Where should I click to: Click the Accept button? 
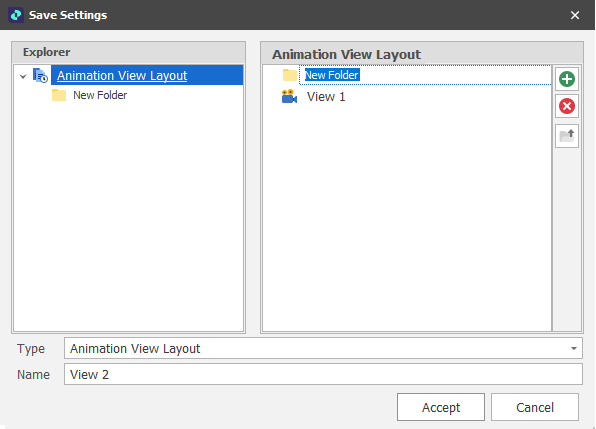[441, 407]
